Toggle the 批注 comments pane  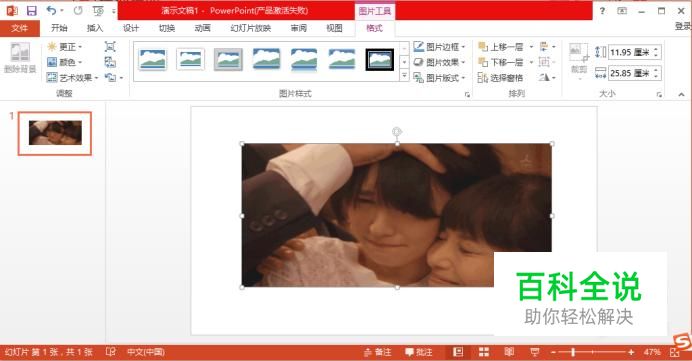pos(419,352)
